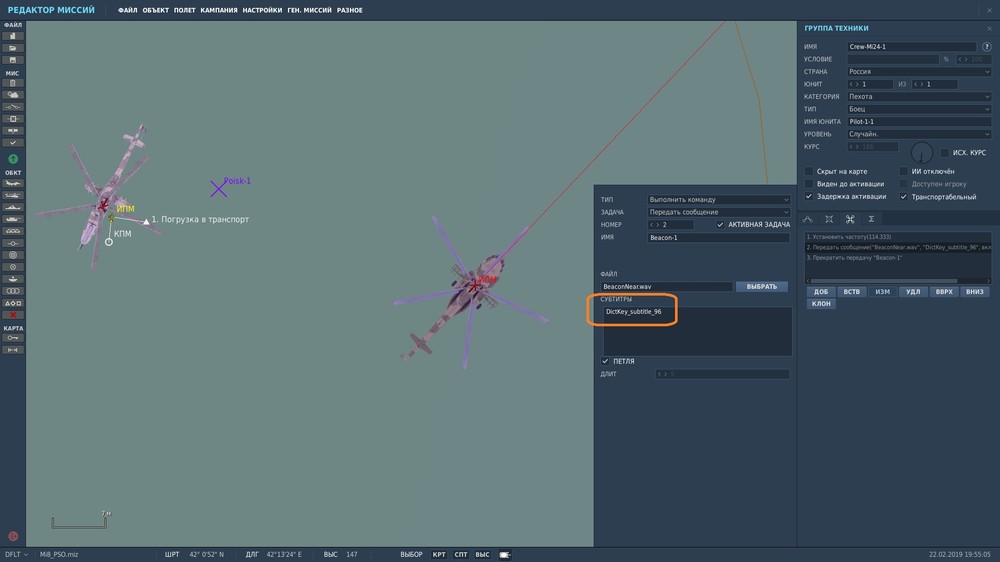Enable ИИ отключён checkbox
This screenshot has height=562, width=1000.
904,172
